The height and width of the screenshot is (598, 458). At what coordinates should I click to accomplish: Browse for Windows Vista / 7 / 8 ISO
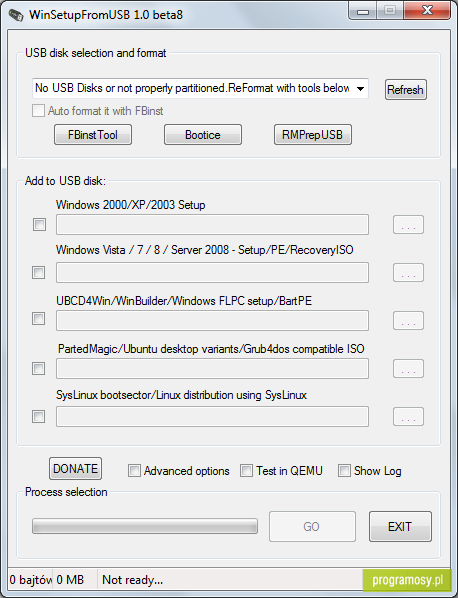tap(408, 272)
